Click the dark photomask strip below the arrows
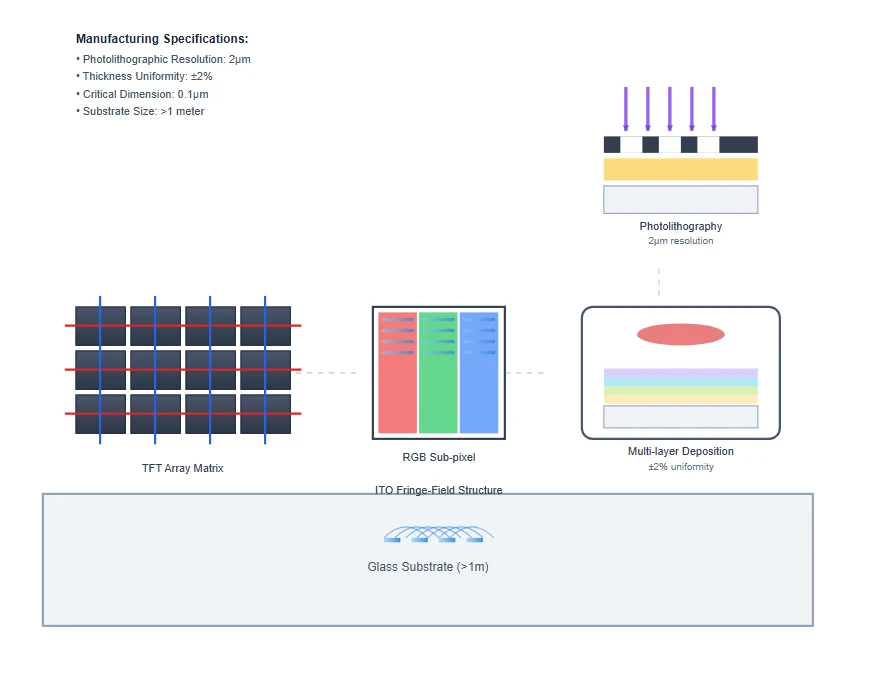This screenshot has width=869, height=673. [681, 145]
